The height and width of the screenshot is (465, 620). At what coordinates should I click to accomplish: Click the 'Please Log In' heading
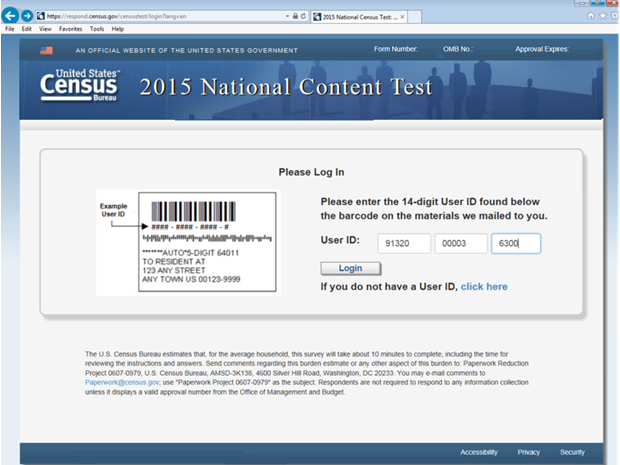tap(312, 172)
